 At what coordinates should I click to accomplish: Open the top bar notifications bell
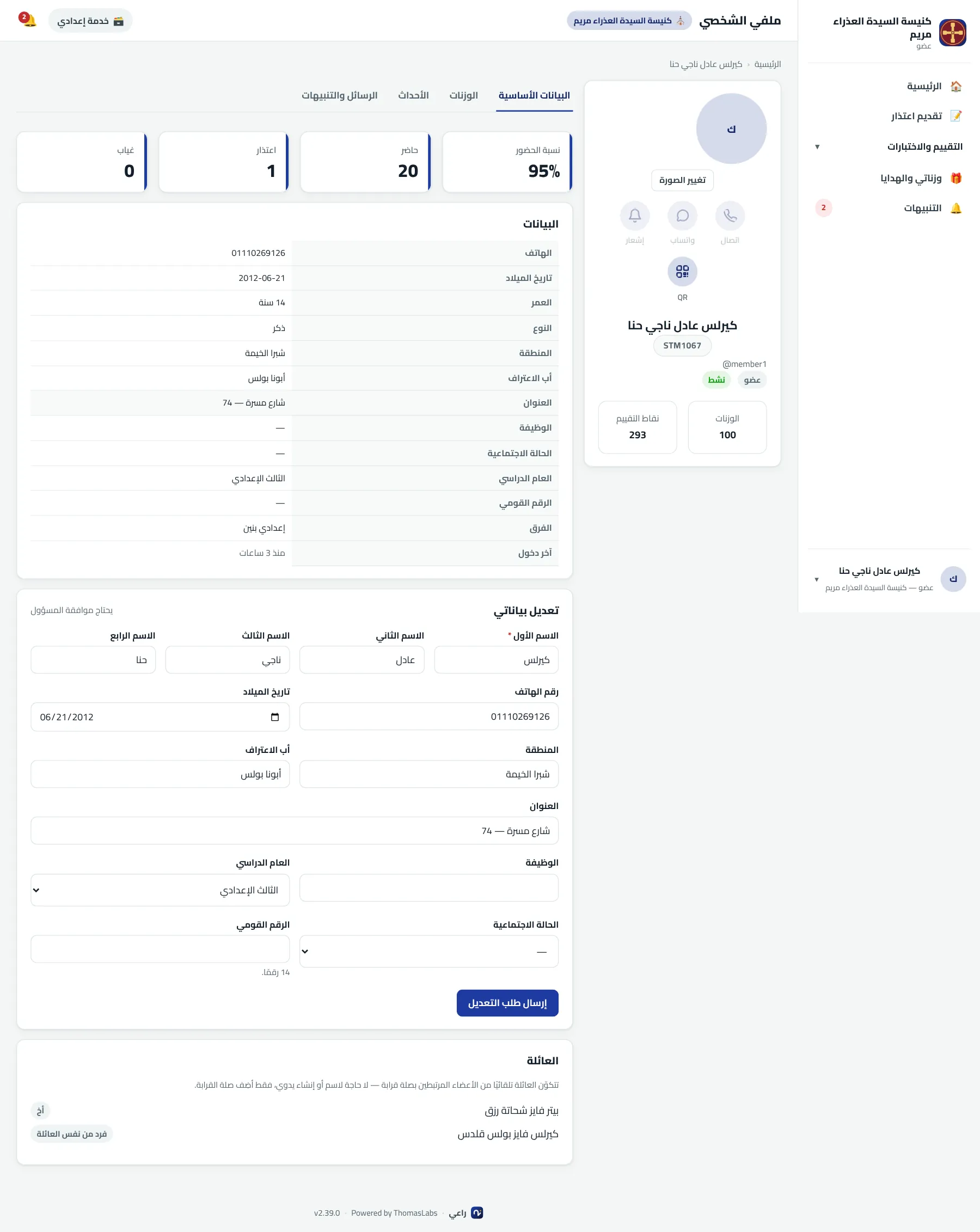[x=28, y=21]
